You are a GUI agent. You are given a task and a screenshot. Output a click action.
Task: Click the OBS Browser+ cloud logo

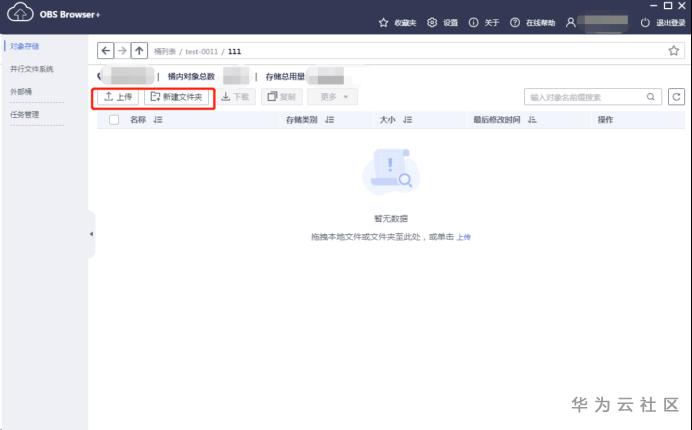pyautogui.click(x=20, y=12)
